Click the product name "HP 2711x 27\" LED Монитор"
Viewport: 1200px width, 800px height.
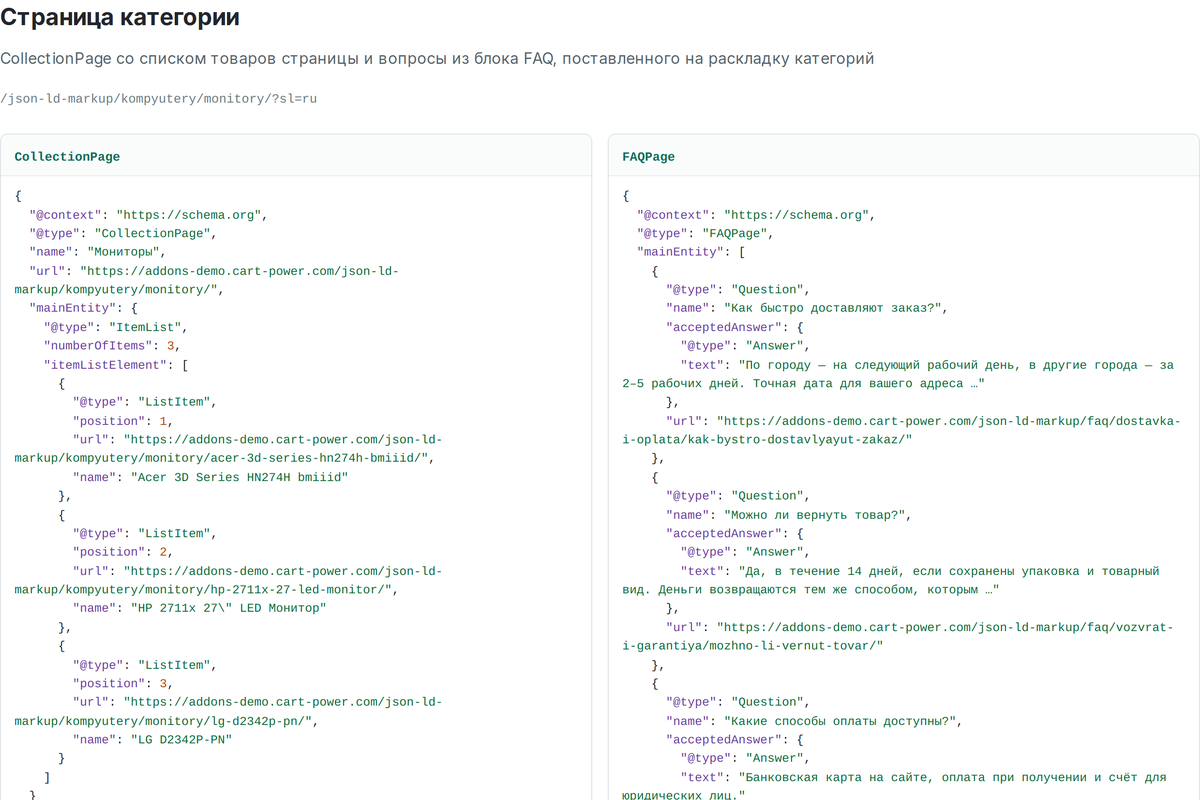pos(228,608)
